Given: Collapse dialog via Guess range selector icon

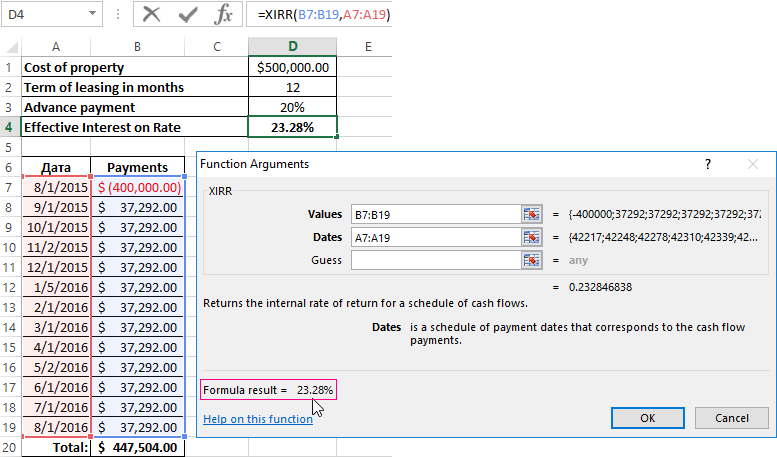Looking at the screenshot, I should click(531, 260).
